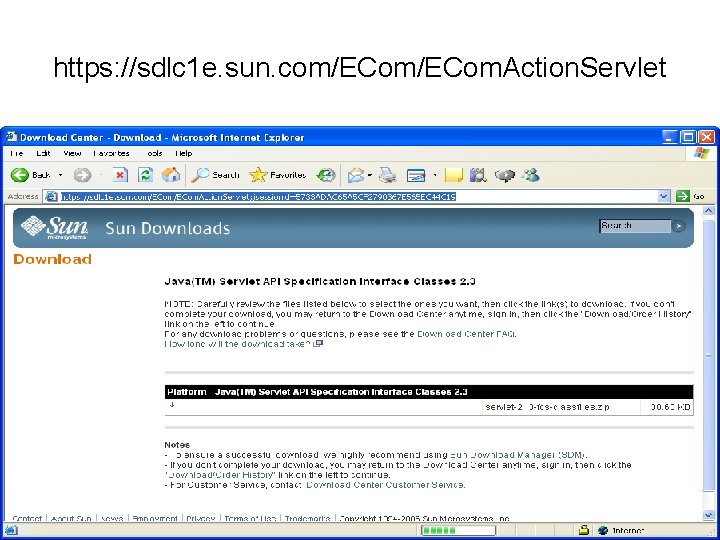Open the Terms of Use footer link
The image size is (720, 540).
pos(250,518)
